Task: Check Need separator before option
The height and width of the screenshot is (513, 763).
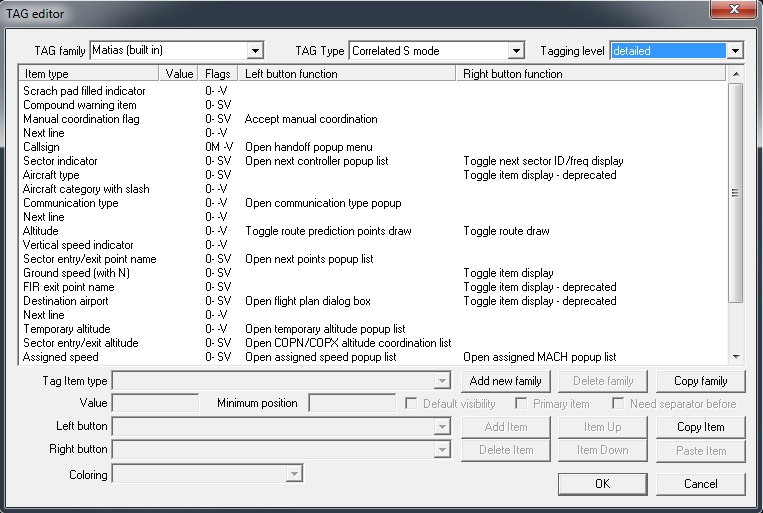Action: (x=619, y=404)
